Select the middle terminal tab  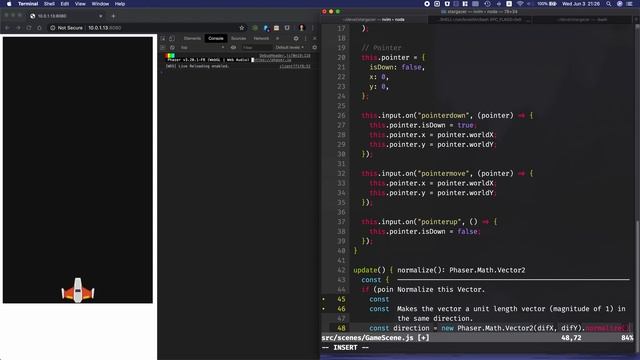[x=480, y=20]
